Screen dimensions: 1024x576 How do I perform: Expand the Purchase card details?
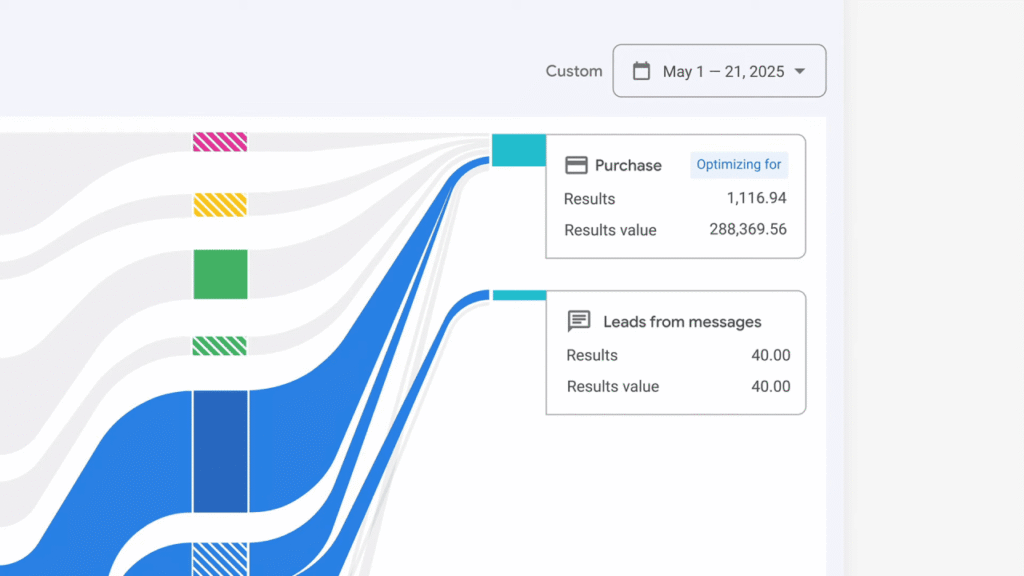675,196
